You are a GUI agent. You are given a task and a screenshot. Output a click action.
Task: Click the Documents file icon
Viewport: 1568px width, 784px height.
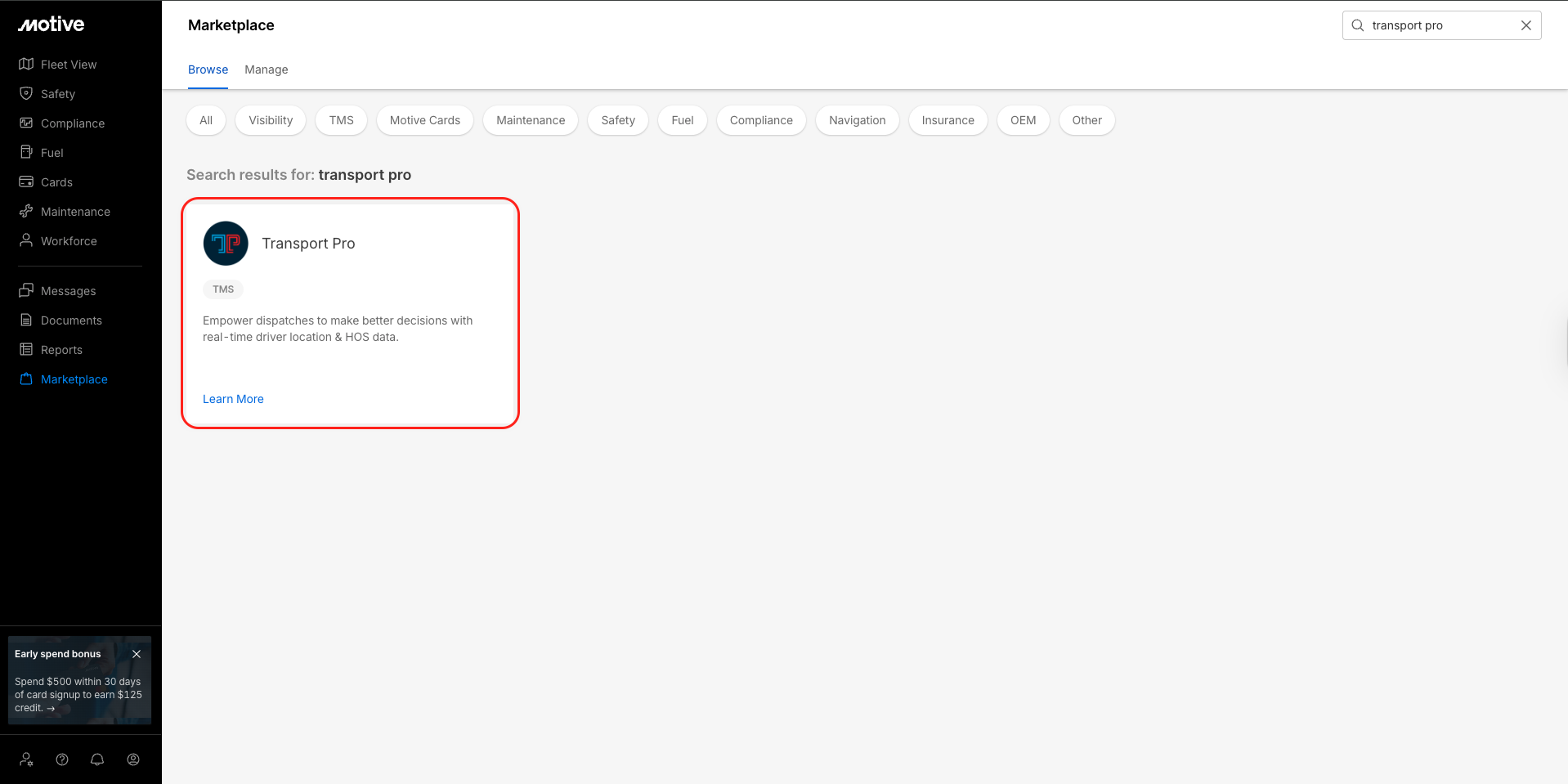coord(26,320)
